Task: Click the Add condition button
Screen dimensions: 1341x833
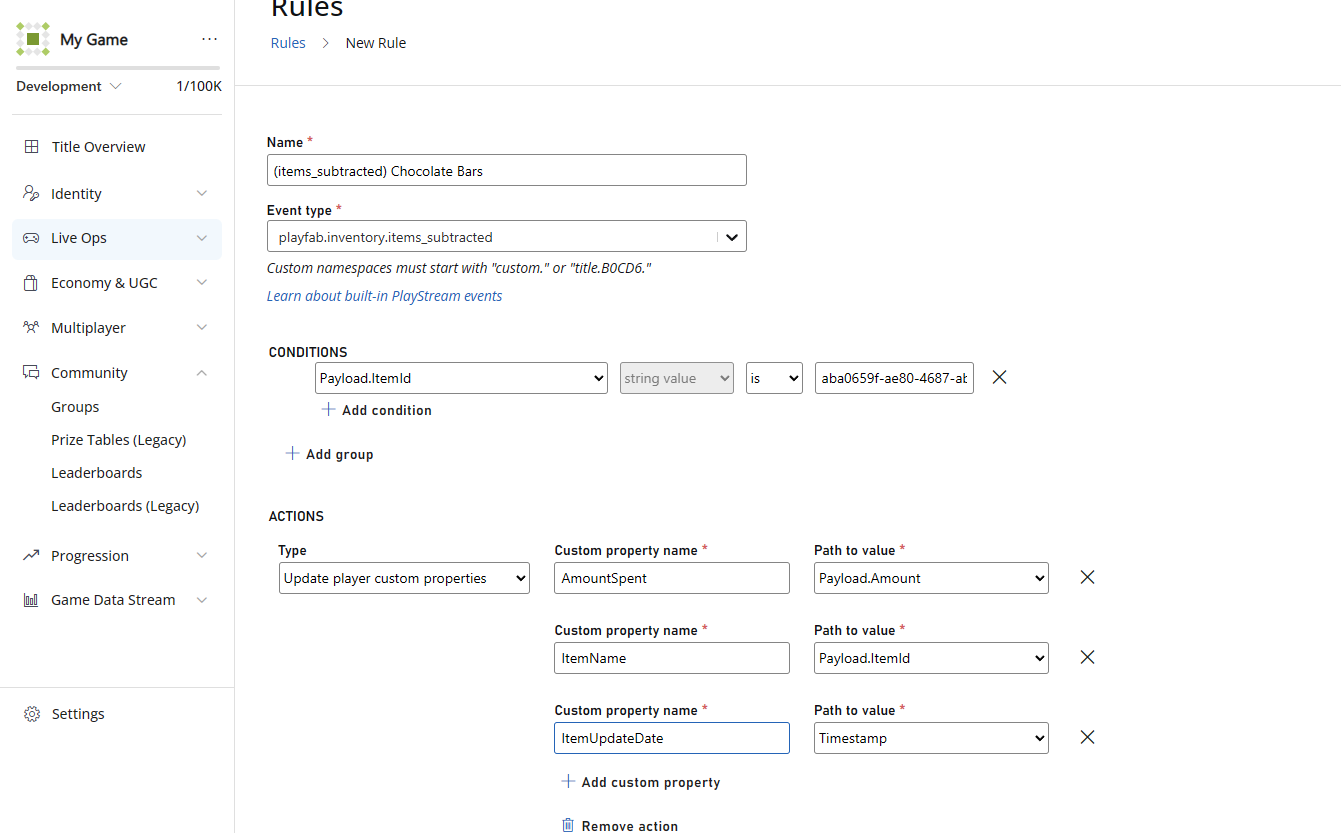Action: [377, 410]
